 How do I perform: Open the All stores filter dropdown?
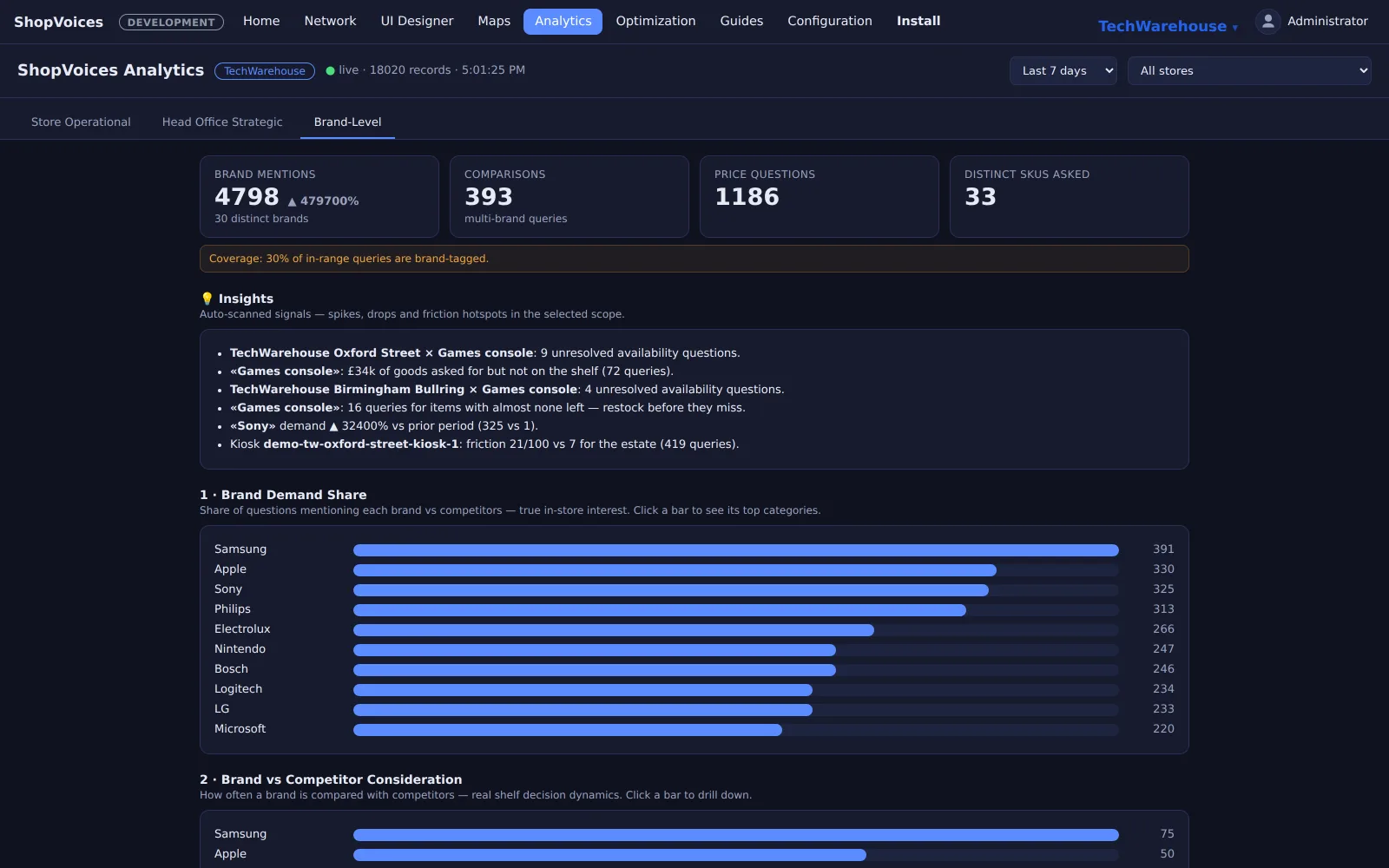click(1249, 70)
